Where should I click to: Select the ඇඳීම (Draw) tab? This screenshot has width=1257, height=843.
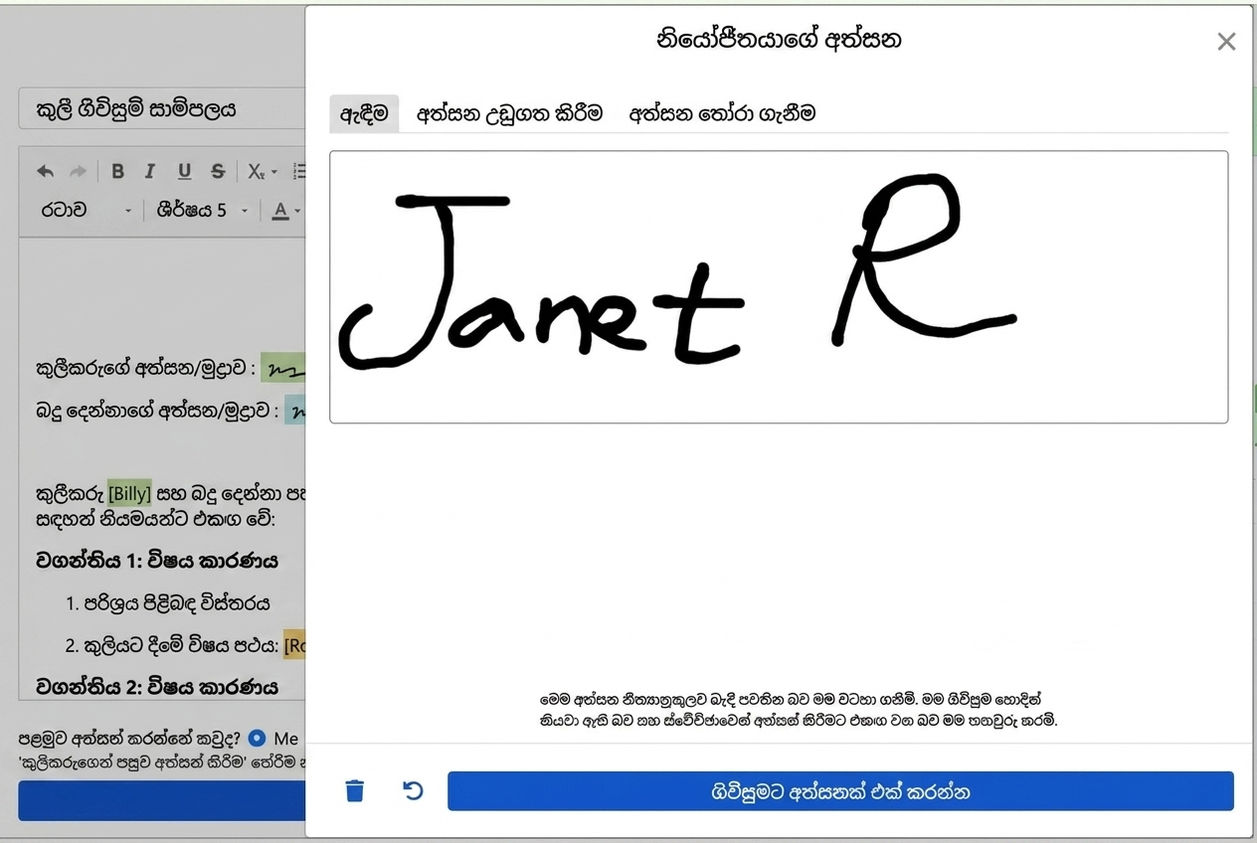point(364,113)
